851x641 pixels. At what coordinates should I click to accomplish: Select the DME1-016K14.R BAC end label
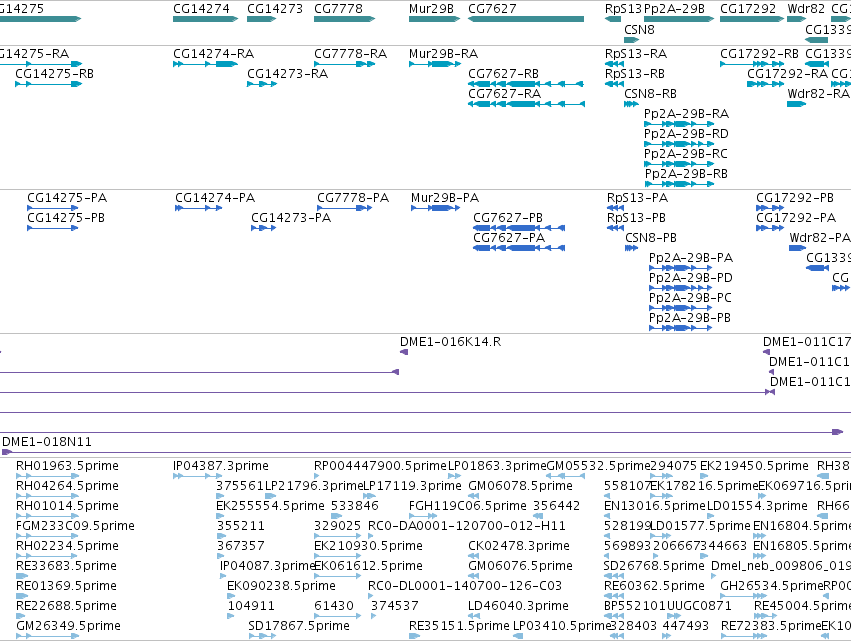pyautogui.click(x=450, y=342)
